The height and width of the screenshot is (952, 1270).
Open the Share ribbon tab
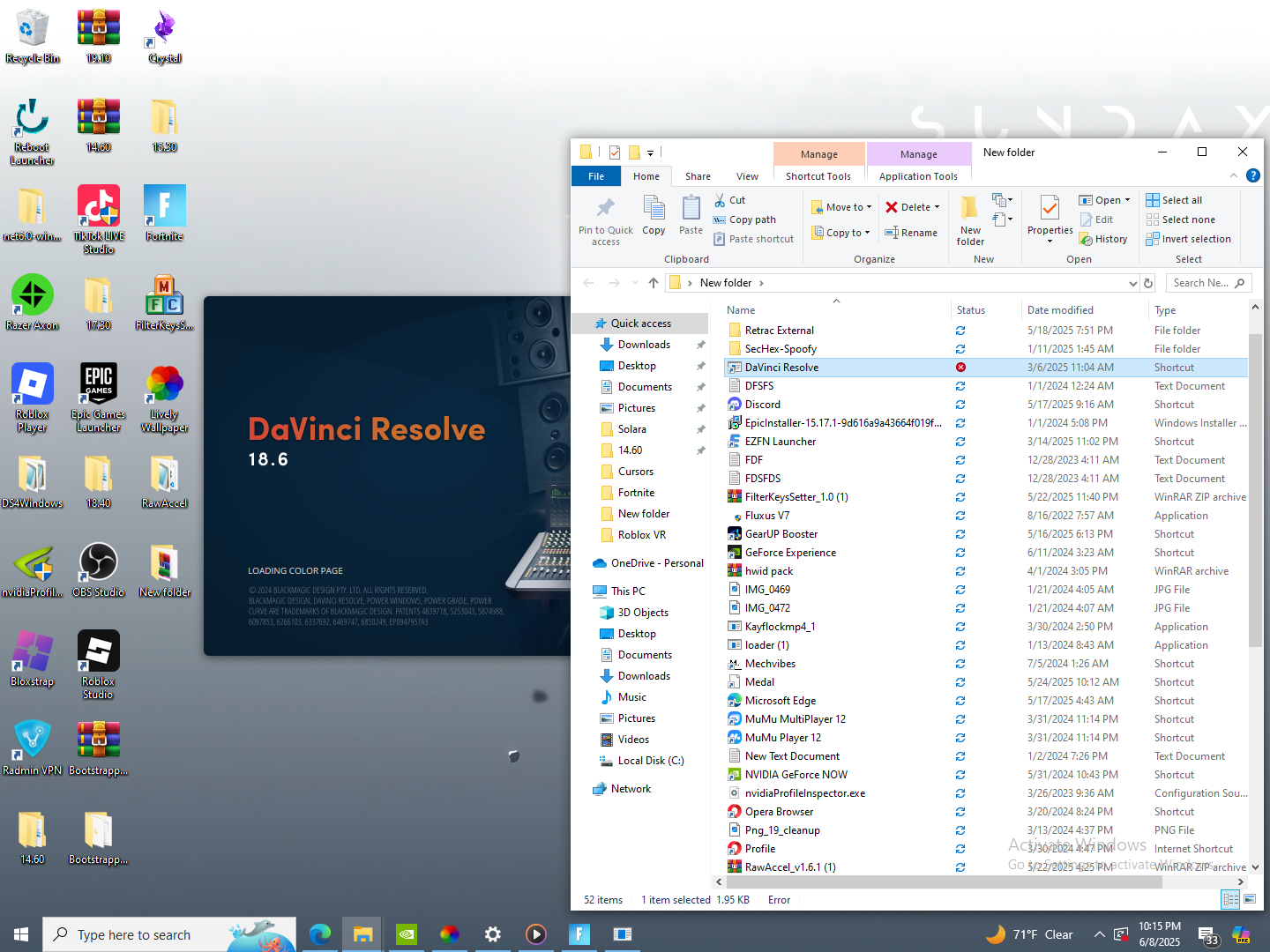(698, 176)
